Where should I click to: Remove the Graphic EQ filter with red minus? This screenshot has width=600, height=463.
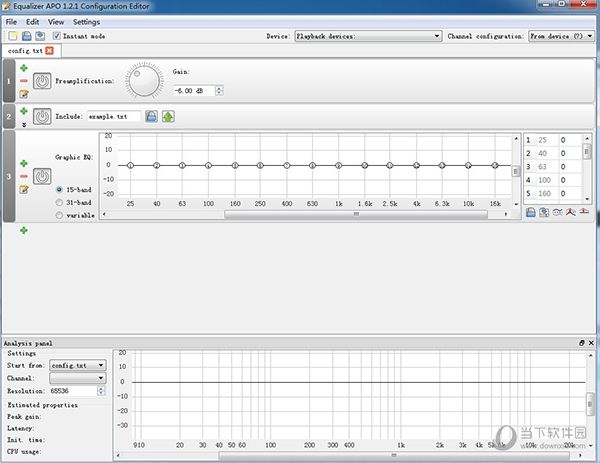(x=24, y=176)
